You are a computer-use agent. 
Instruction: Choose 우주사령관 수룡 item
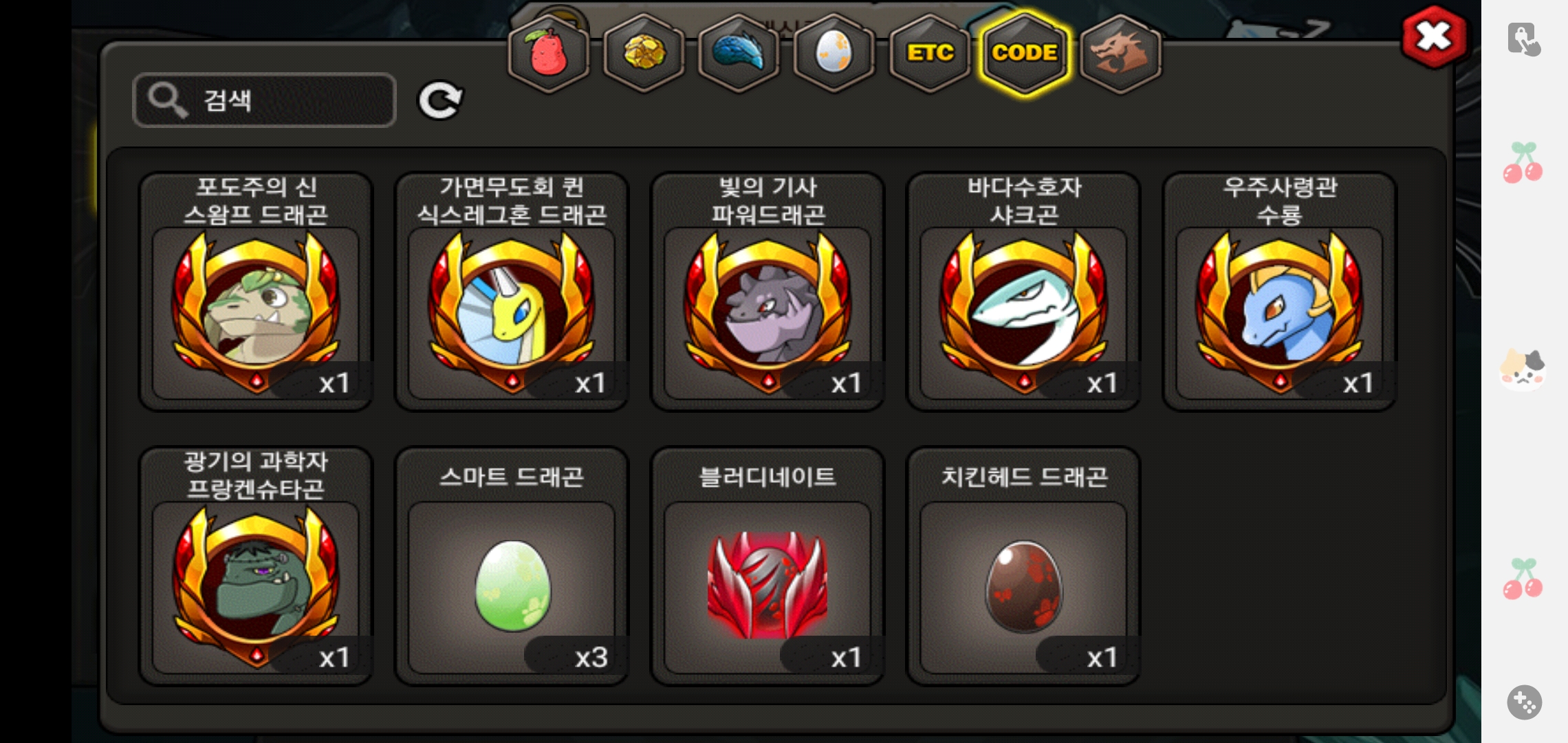(x=1280, y=292)
